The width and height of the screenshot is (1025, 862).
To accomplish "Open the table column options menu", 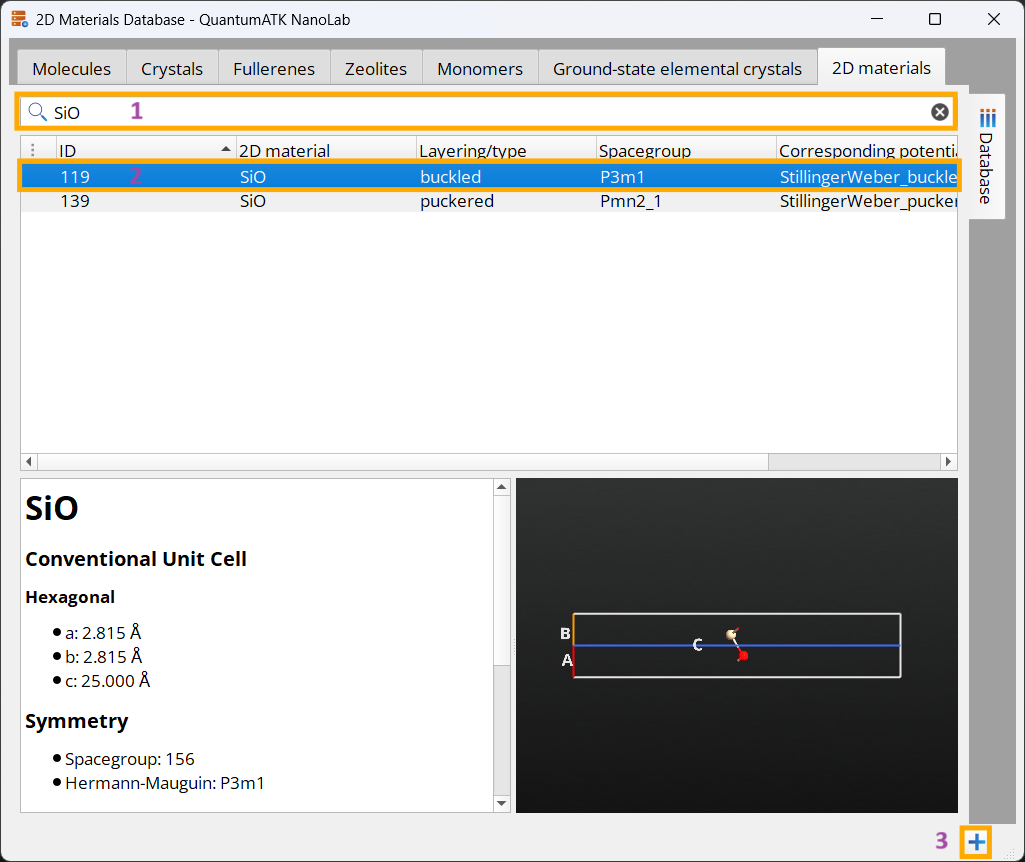I will tap(33, 150).
